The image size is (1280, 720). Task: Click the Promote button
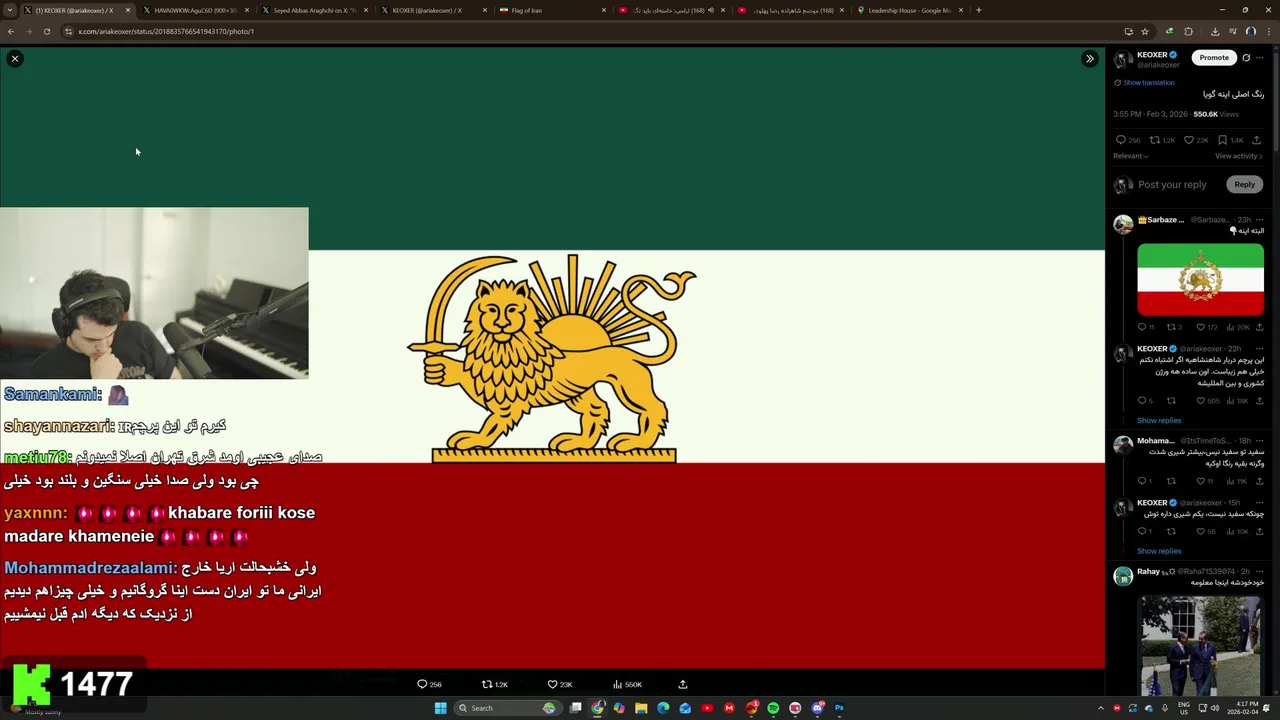coord(1214,58)
